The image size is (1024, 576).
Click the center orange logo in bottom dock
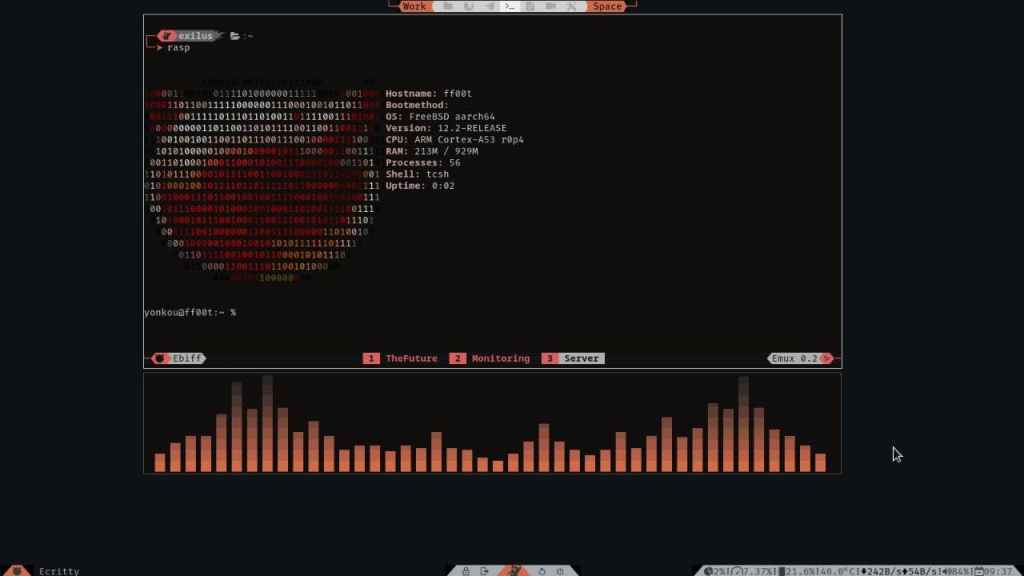[513, 570]
